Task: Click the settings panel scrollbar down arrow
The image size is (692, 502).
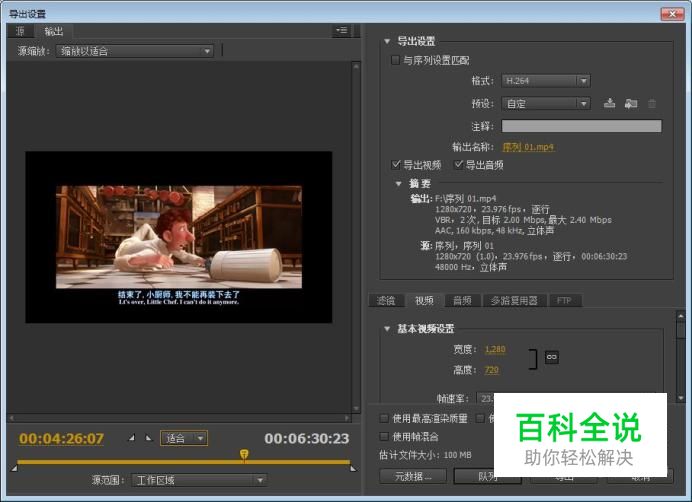Action: point(681,398)
